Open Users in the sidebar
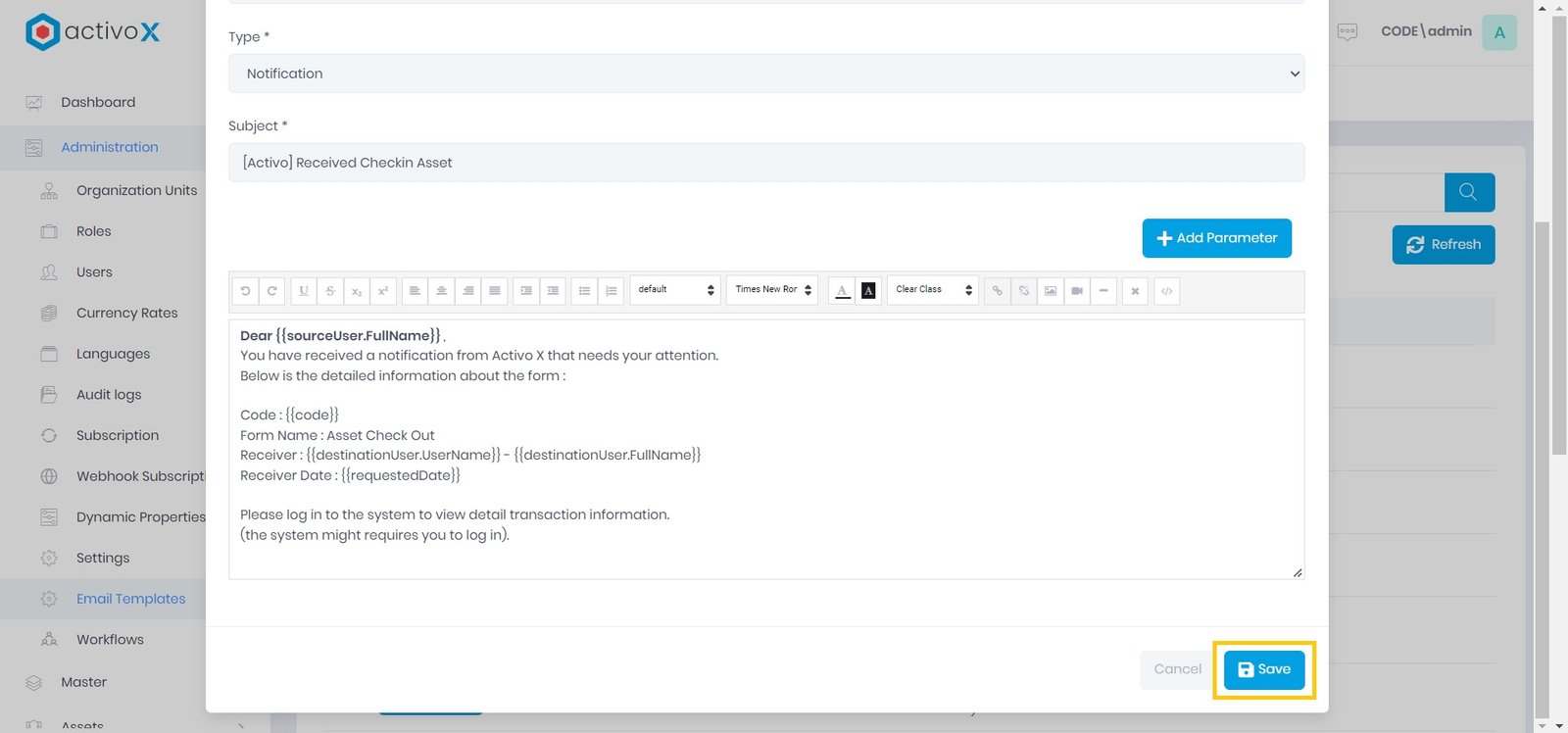The width and height of the screenshot is (1568, 733). tap(94, 272)
